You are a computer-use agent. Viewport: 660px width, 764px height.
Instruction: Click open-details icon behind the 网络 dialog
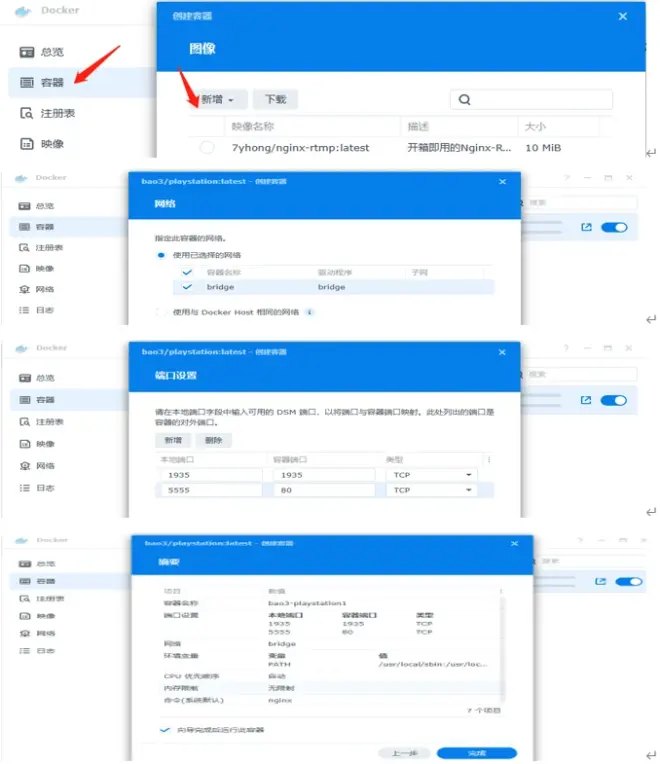[586, 228]
